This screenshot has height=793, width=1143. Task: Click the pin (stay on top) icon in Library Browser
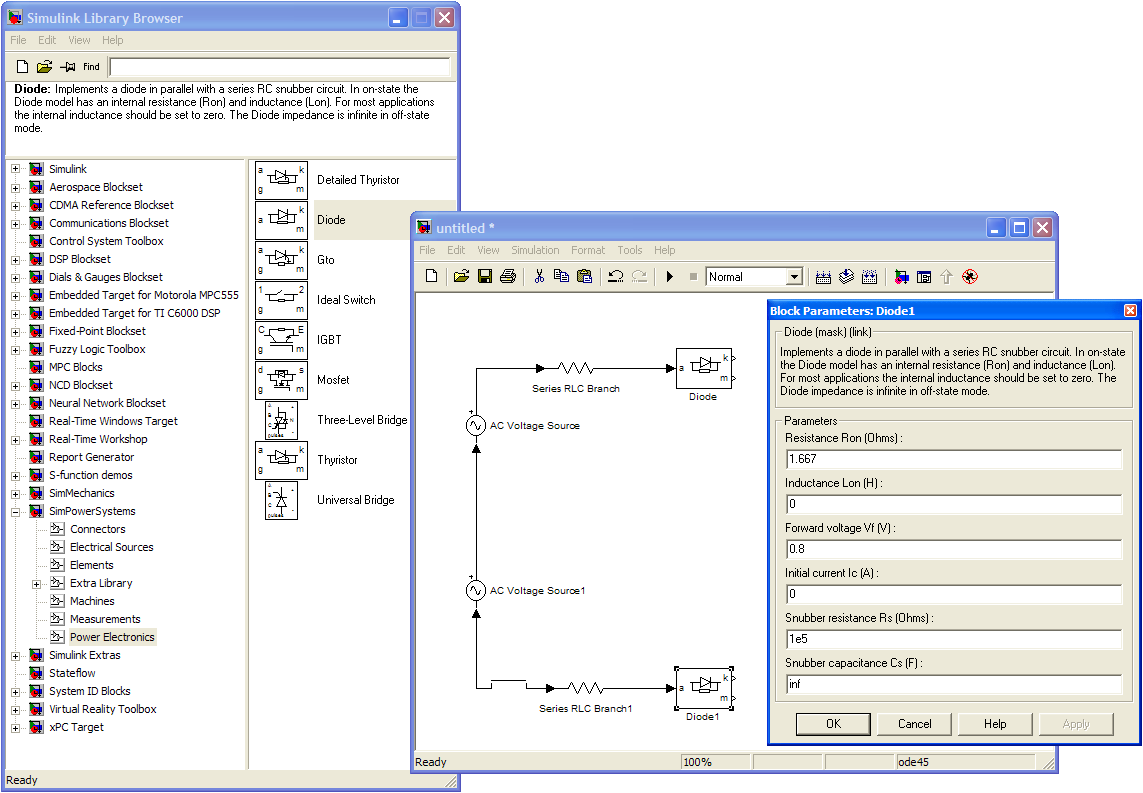pyautogui.click(x=68, y=67)
